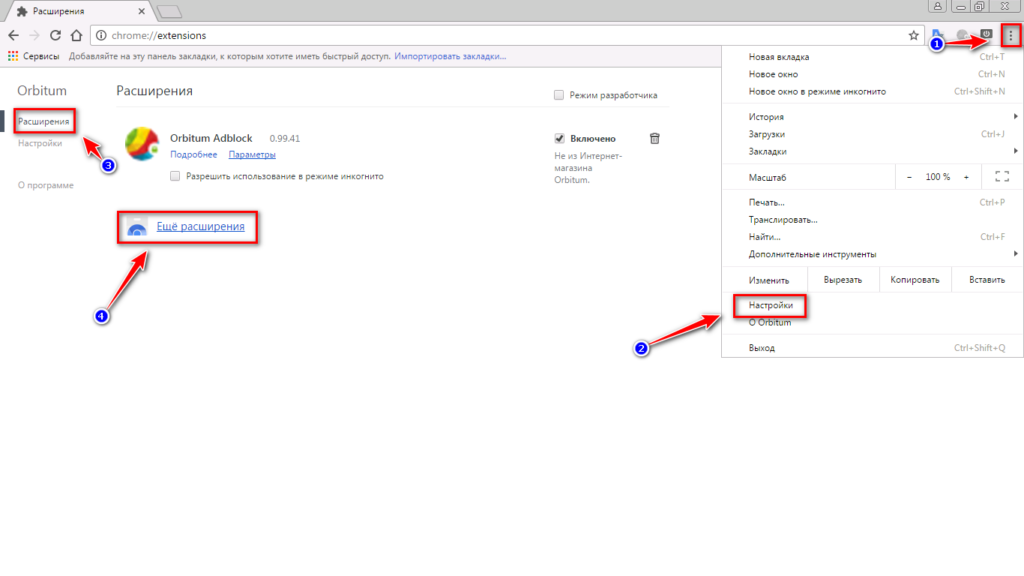The height and width of the screenshot is (576, 1024).
Task: Open the Подробнее link for Orbitum Adblock
Action: (194, 155)
